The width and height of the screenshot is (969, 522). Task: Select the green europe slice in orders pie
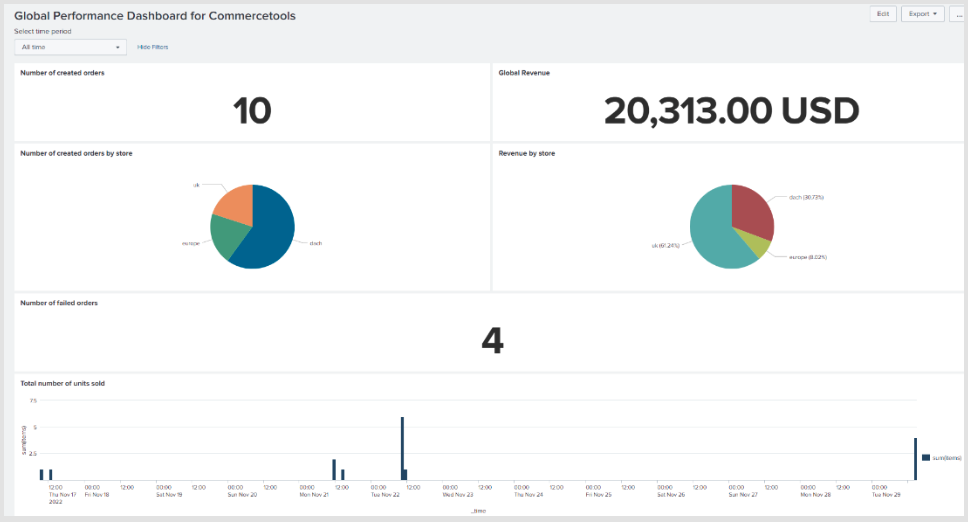point(227,235)
